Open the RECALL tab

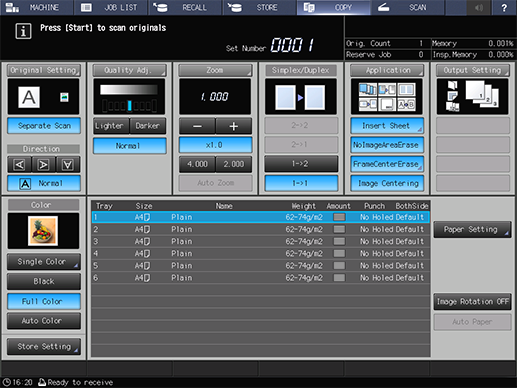[x=185, y=7]
